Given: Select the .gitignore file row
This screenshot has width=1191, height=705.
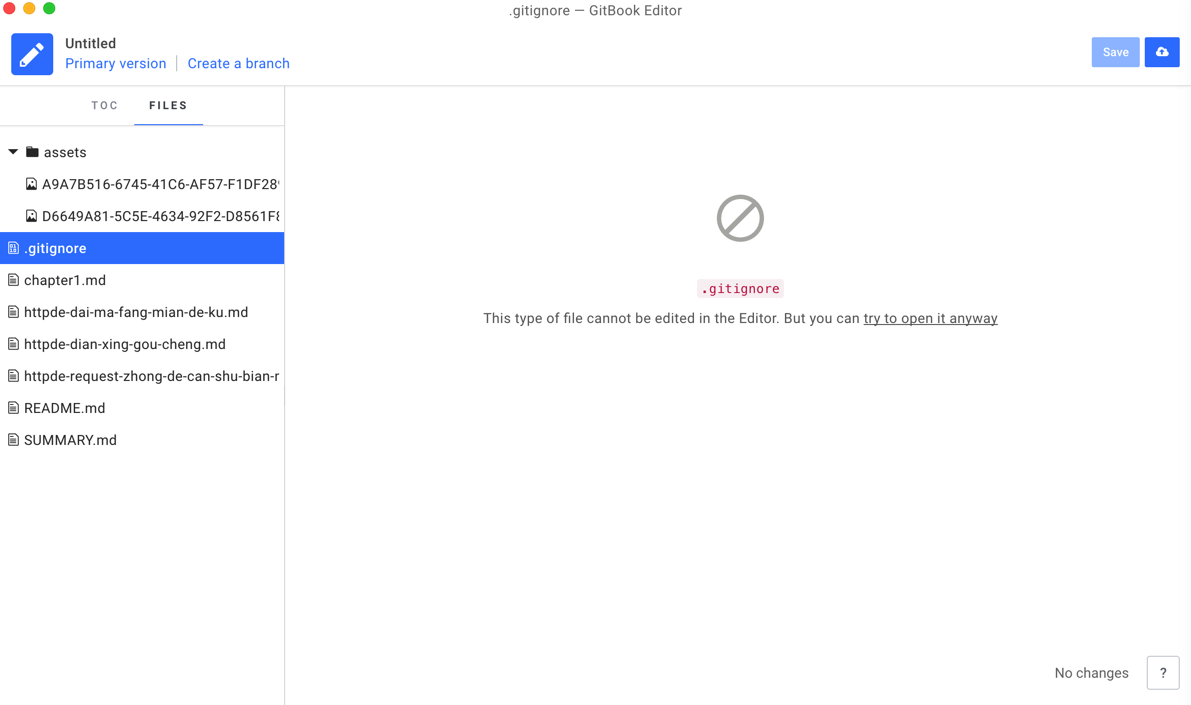Looking at the screenshot, I should pyautogui.click(x=142, y=248).
